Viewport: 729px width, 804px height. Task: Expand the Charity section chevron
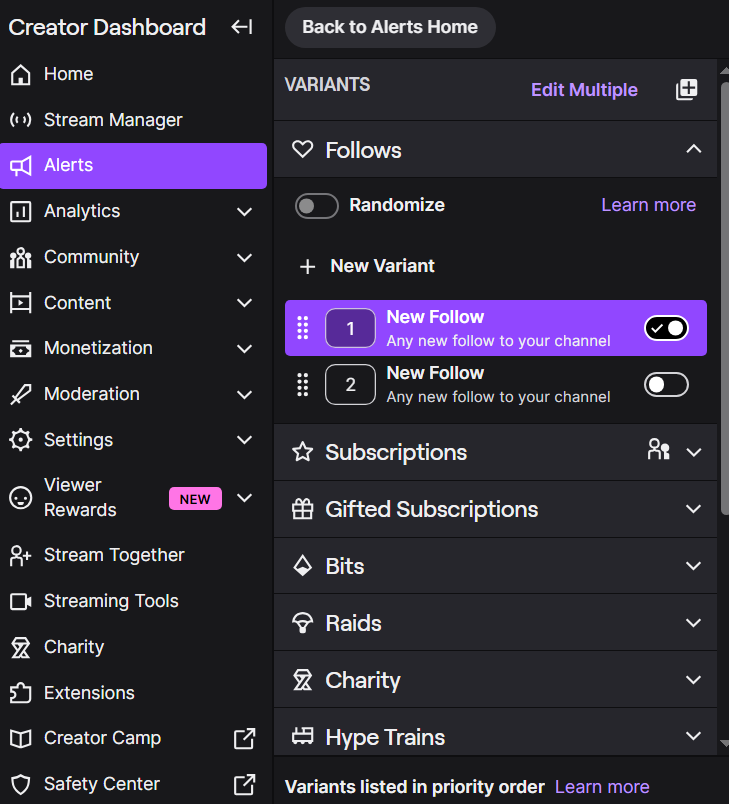(x=694, y=680)
